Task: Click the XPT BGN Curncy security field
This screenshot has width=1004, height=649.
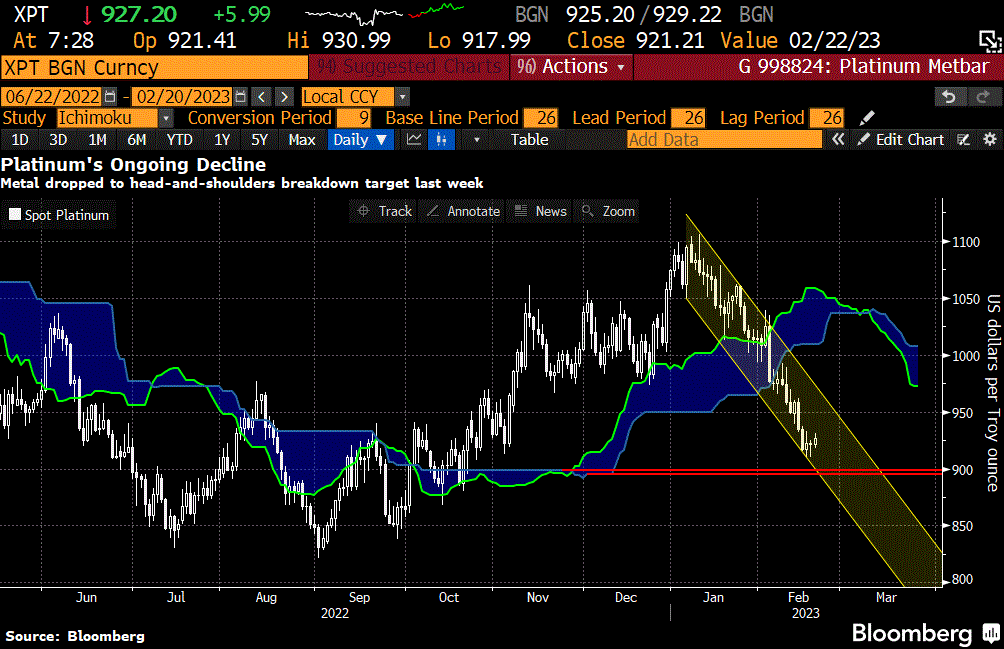Action: pos(154,67)
